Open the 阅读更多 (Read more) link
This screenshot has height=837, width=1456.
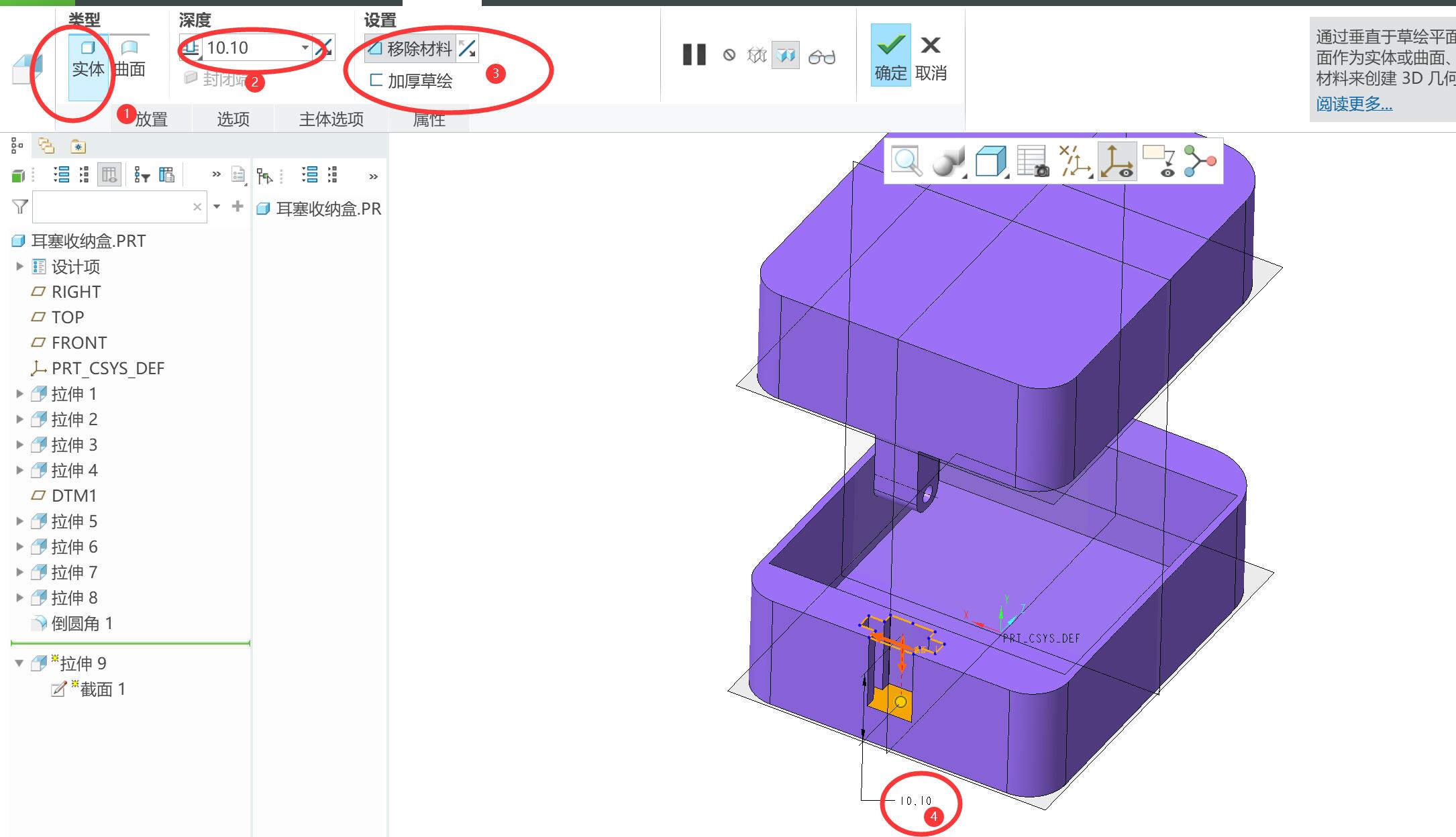pyautogui.click(x=1353, y=104)
